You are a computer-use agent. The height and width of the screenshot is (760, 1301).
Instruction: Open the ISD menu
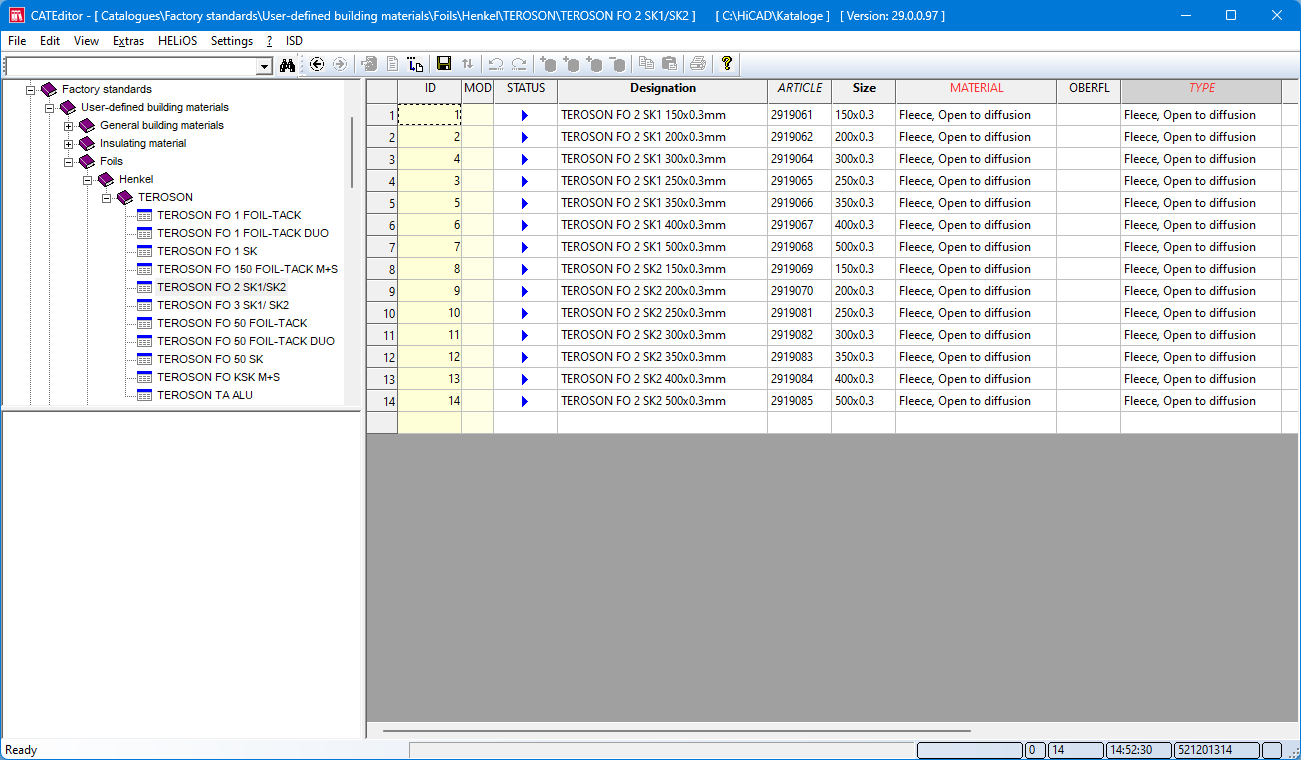[x=294, y=41]
